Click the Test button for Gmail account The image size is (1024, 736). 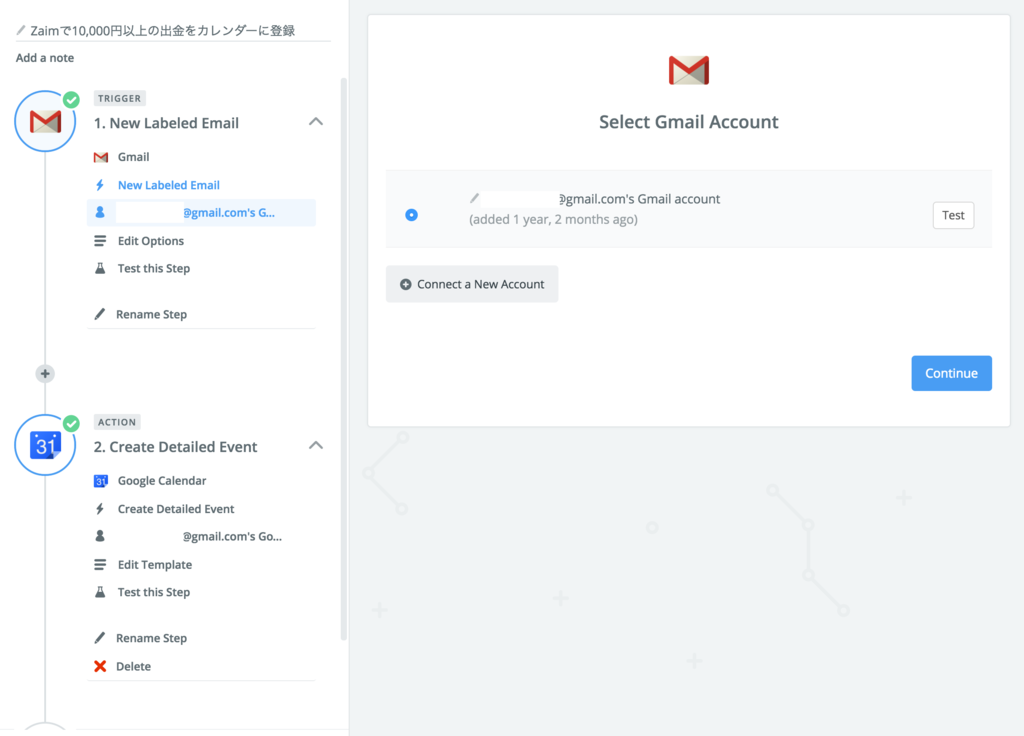(953, 216)
